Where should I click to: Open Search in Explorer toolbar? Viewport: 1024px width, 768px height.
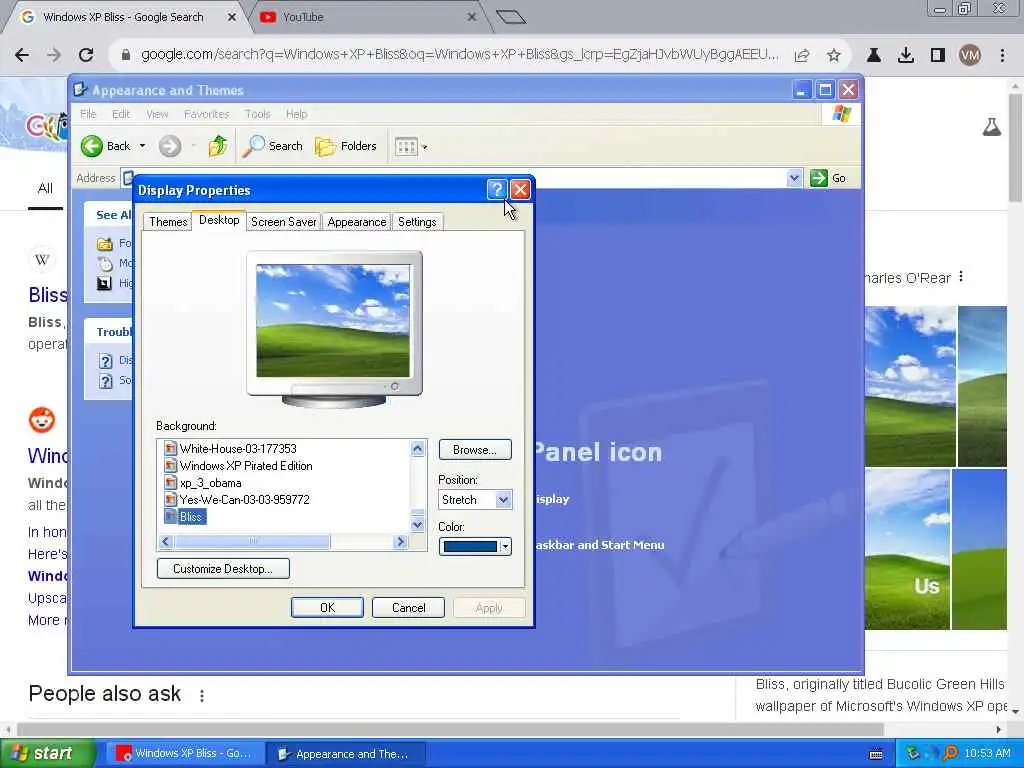point(272,146)
